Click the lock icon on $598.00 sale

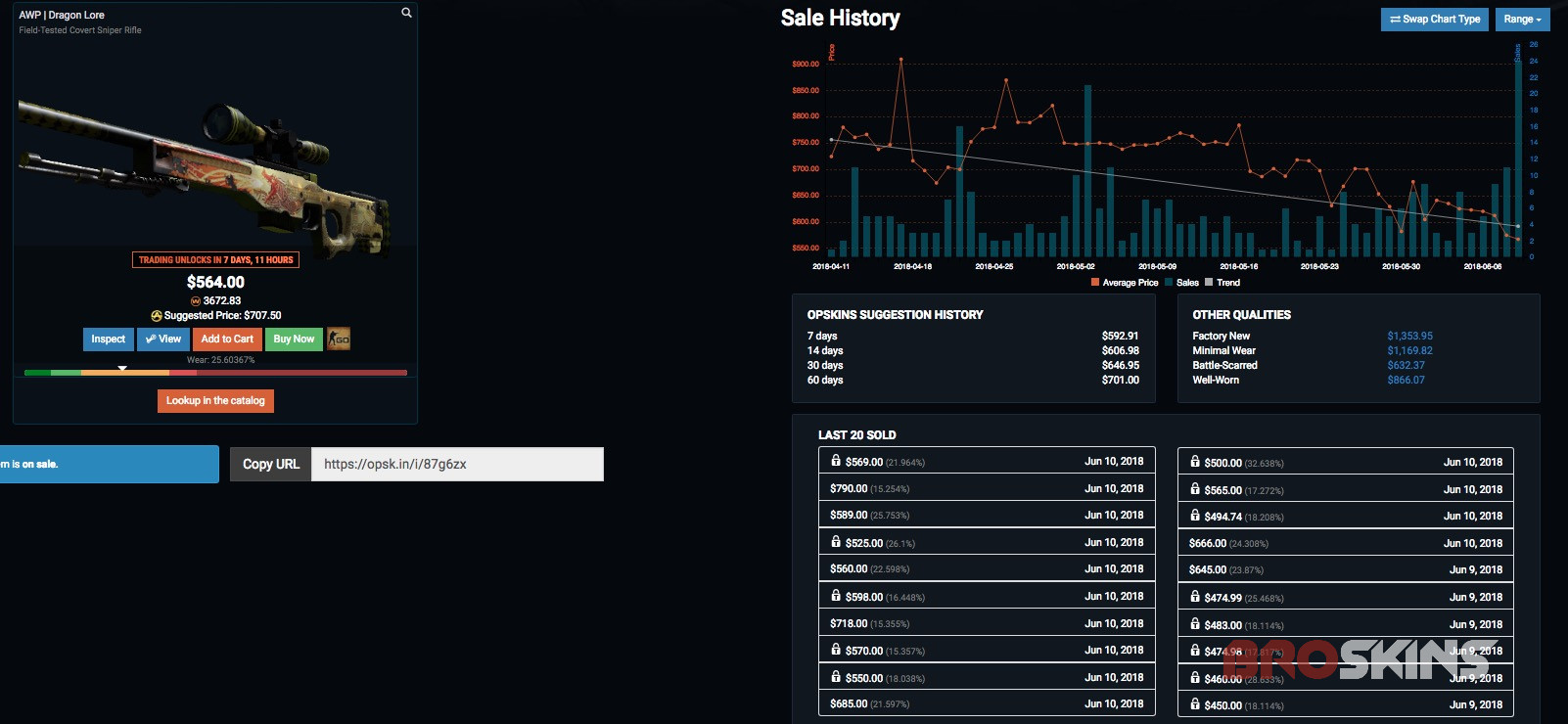pyautogui.click(x=836, y=595)
